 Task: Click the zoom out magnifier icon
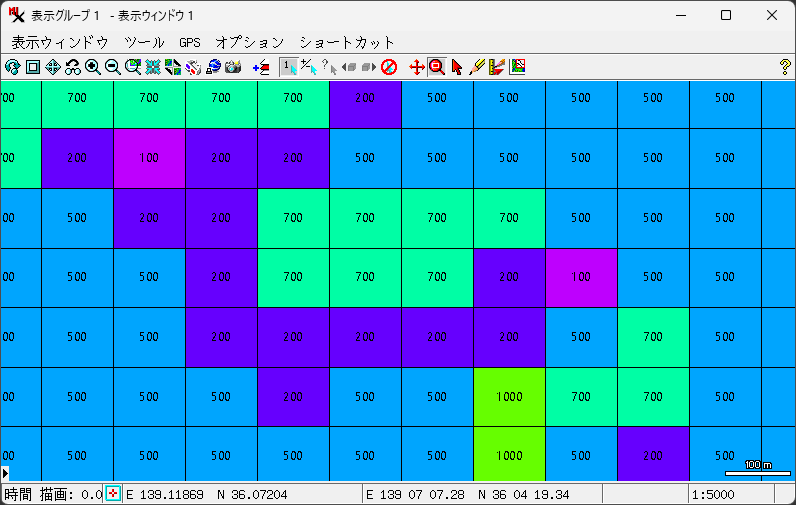pyautogui.click(x=113, y=67)
